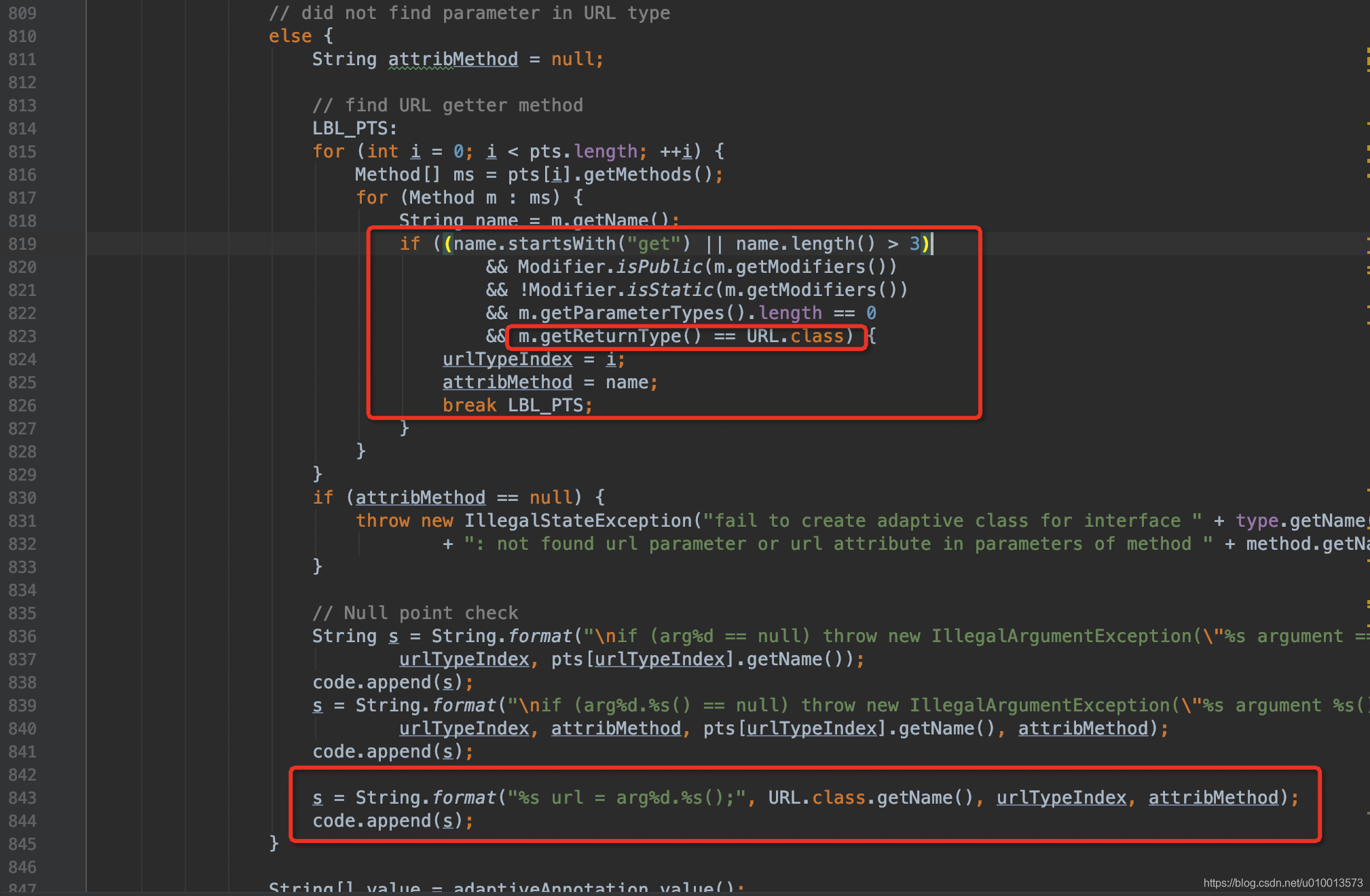Viewport: 1370px width, 896px height.
Task: Click the 'LBL_PTS:' label on line 814
Action: pyautogui.click(x=355, y=128)
